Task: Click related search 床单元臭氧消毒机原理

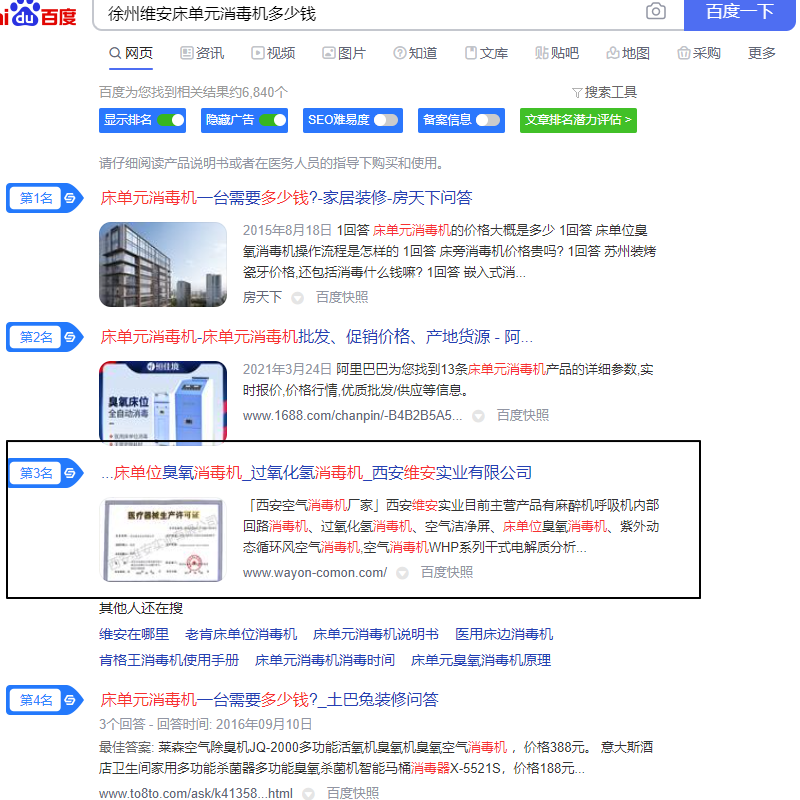Action: point(481,661)
